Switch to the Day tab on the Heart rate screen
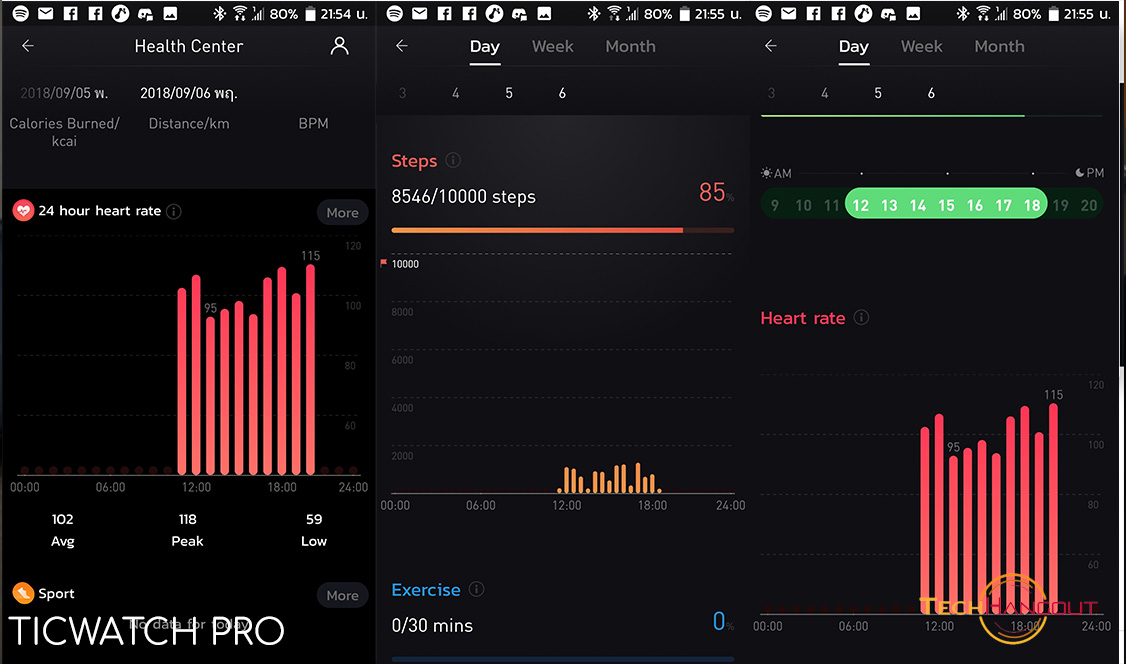 854,47
